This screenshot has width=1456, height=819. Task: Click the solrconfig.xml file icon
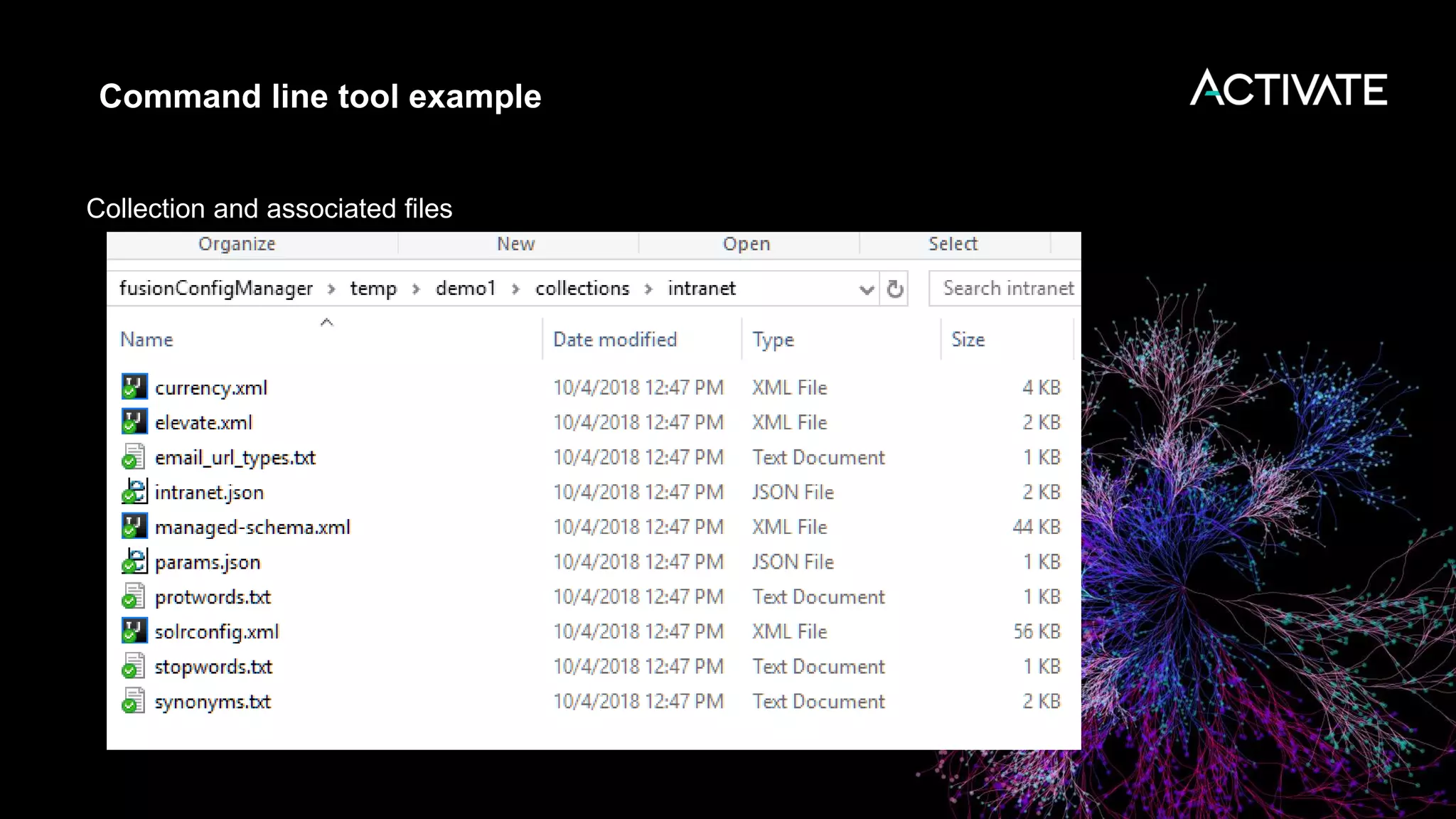click(x=134, y=631)
